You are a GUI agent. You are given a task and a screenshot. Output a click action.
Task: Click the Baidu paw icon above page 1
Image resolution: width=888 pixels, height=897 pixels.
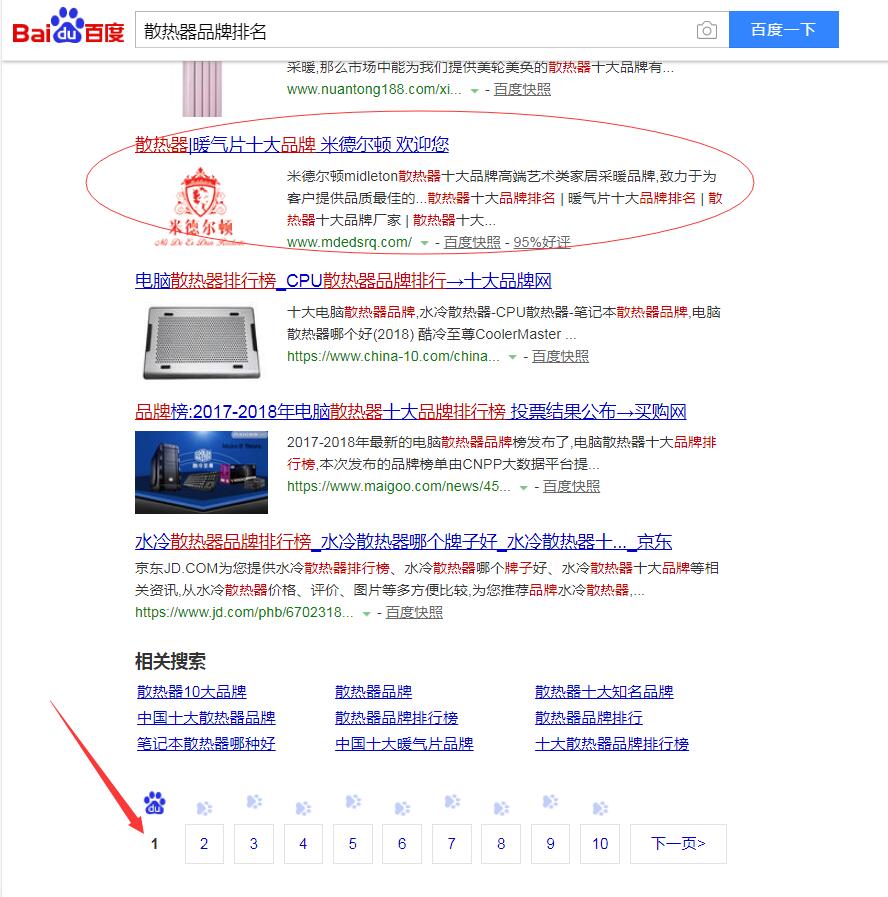[x=154, y=803]
